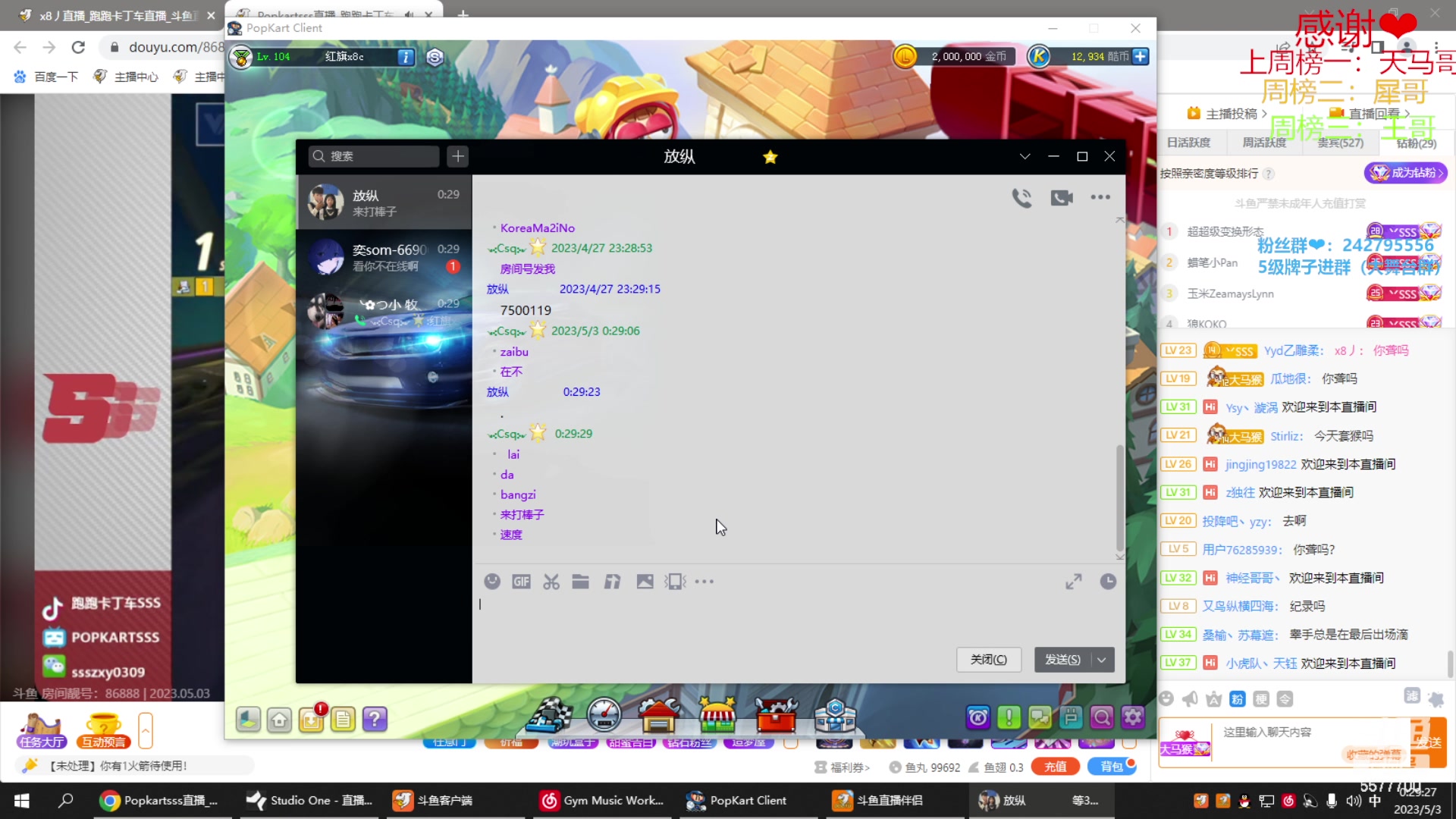
Task: Open the extra chat toolbar tools menu
Action: coord(704,582)
